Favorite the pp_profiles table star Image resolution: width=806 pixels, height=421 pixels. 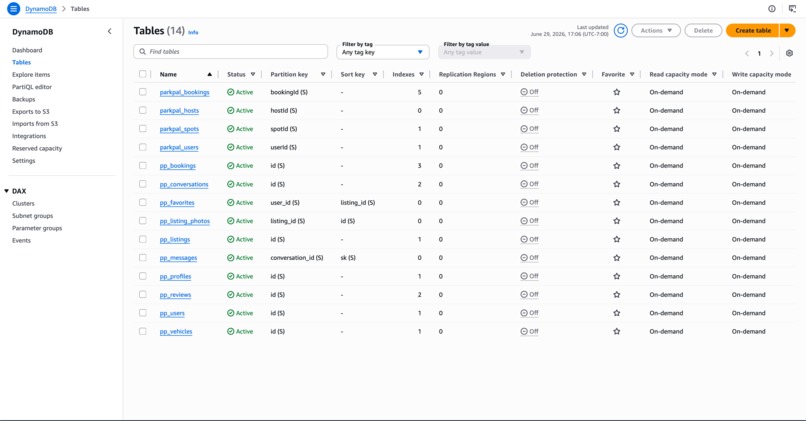click(616, 277)
